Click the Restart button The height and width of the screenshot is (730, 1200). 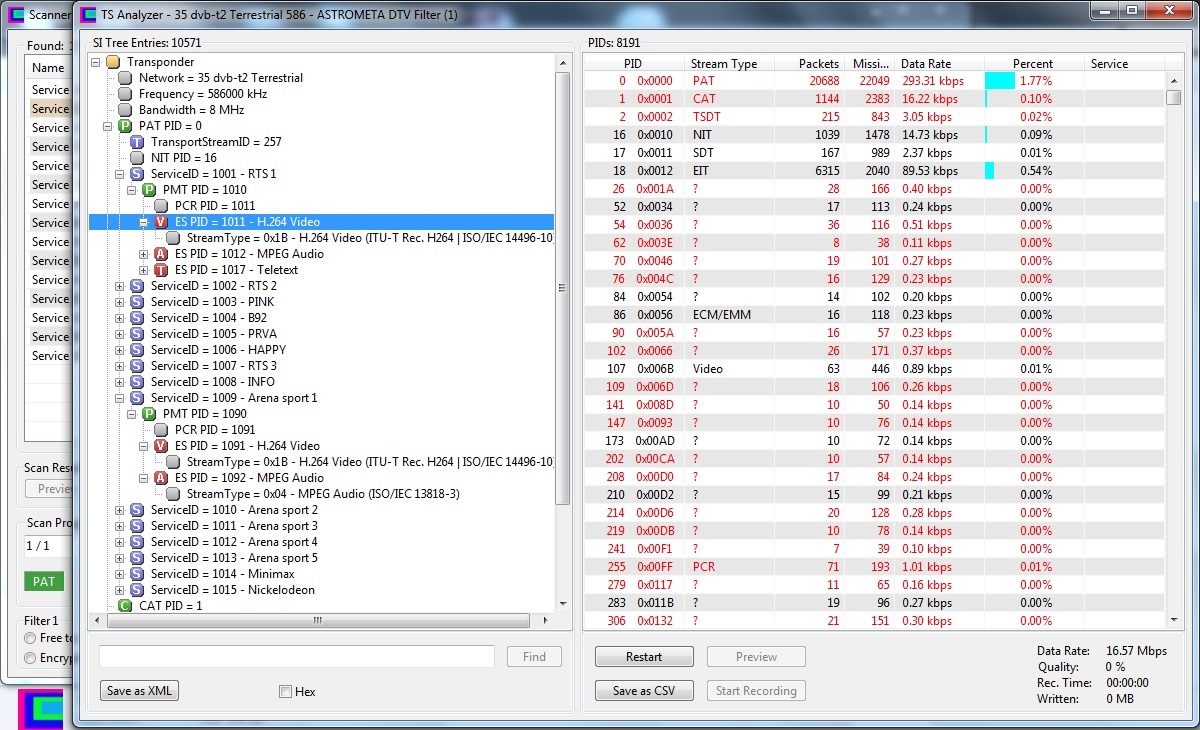tap(644, 657)
